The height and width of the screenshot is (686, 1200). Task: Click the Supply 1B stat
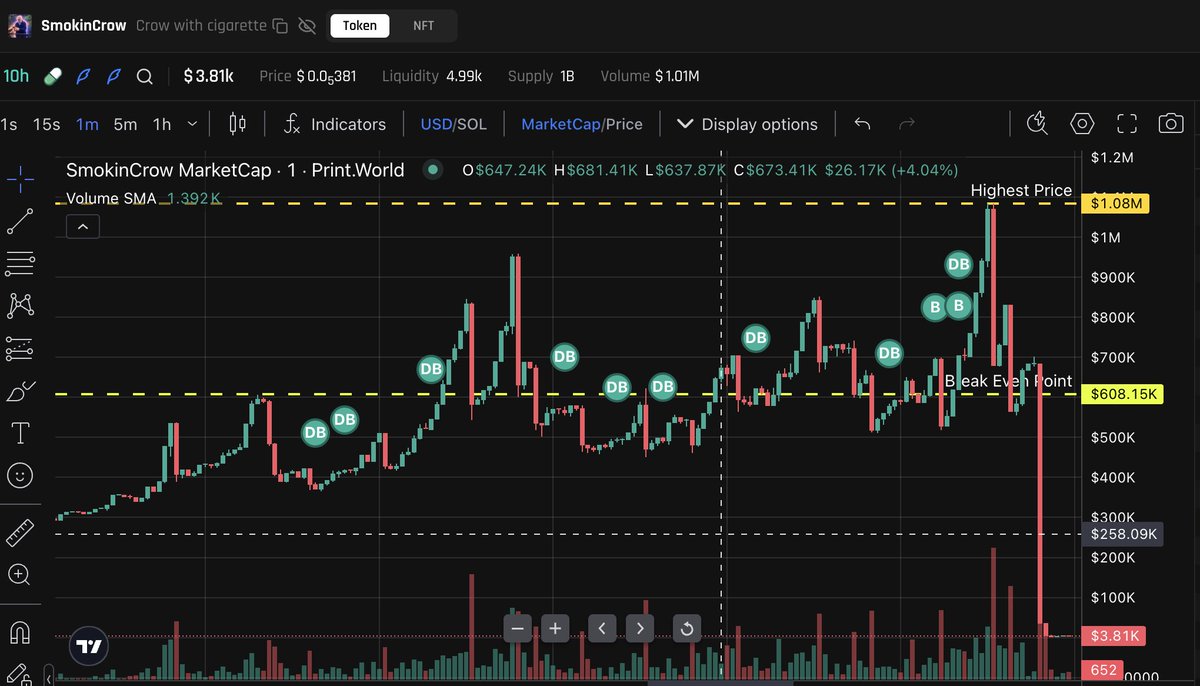541,76
